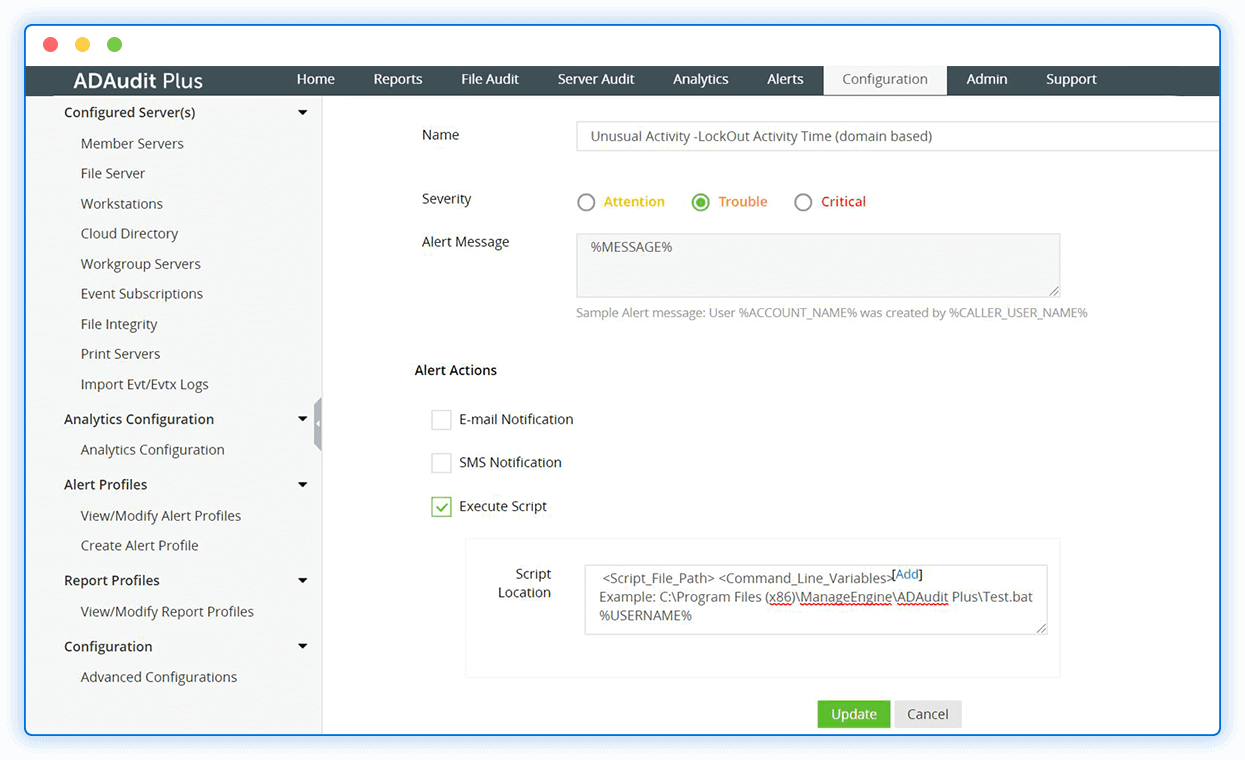Click the Add link in Script Location
Viewport: 1245px width, 760px height.
(907, 575)
